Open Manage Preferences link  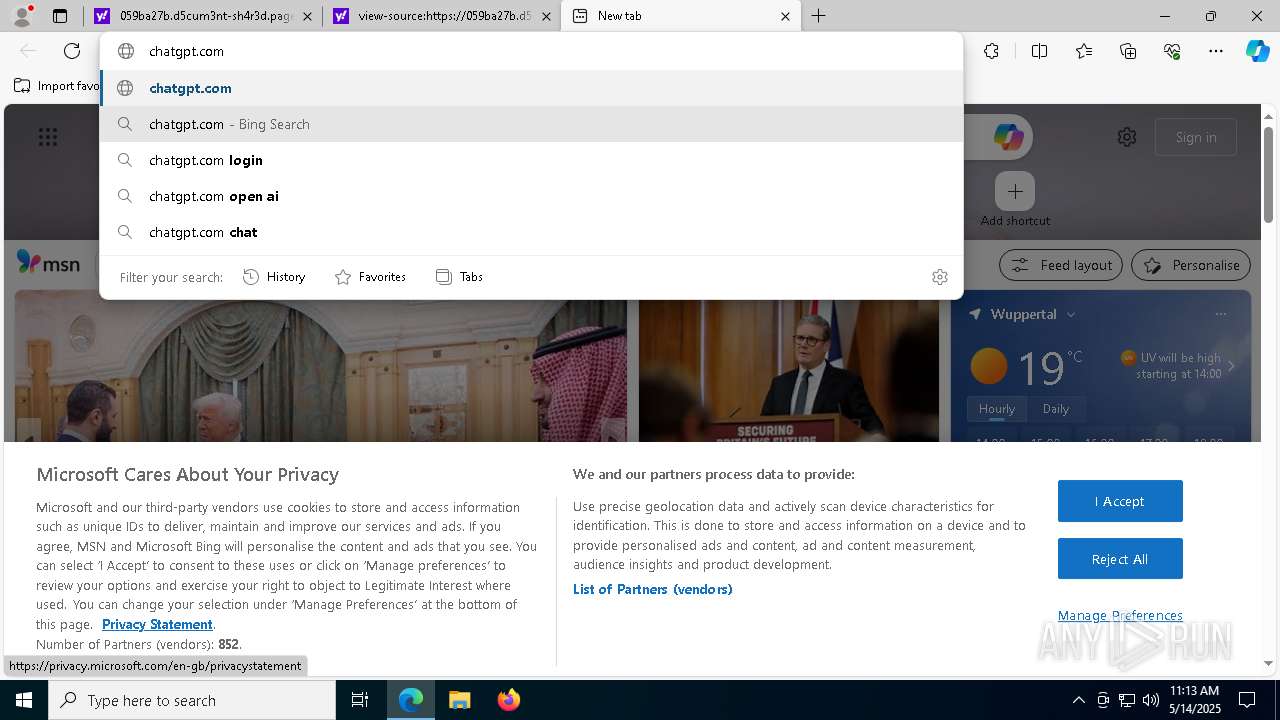click(1120, 615)
